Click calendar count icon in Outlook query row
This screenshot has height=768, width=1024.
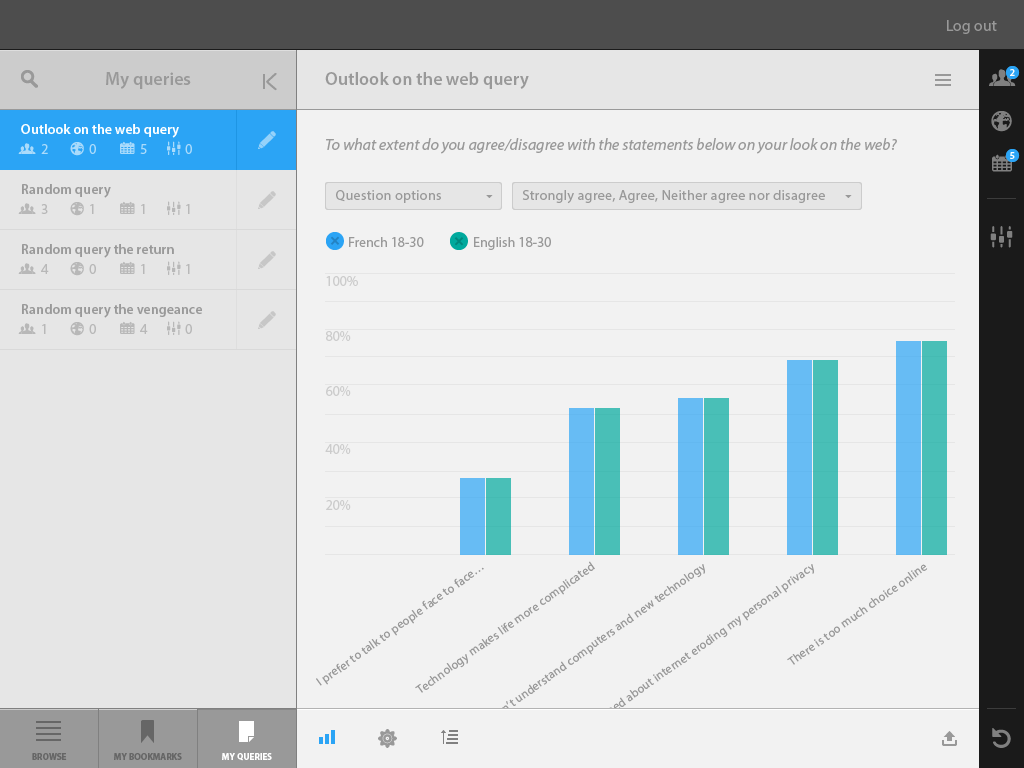pos(127,149)
